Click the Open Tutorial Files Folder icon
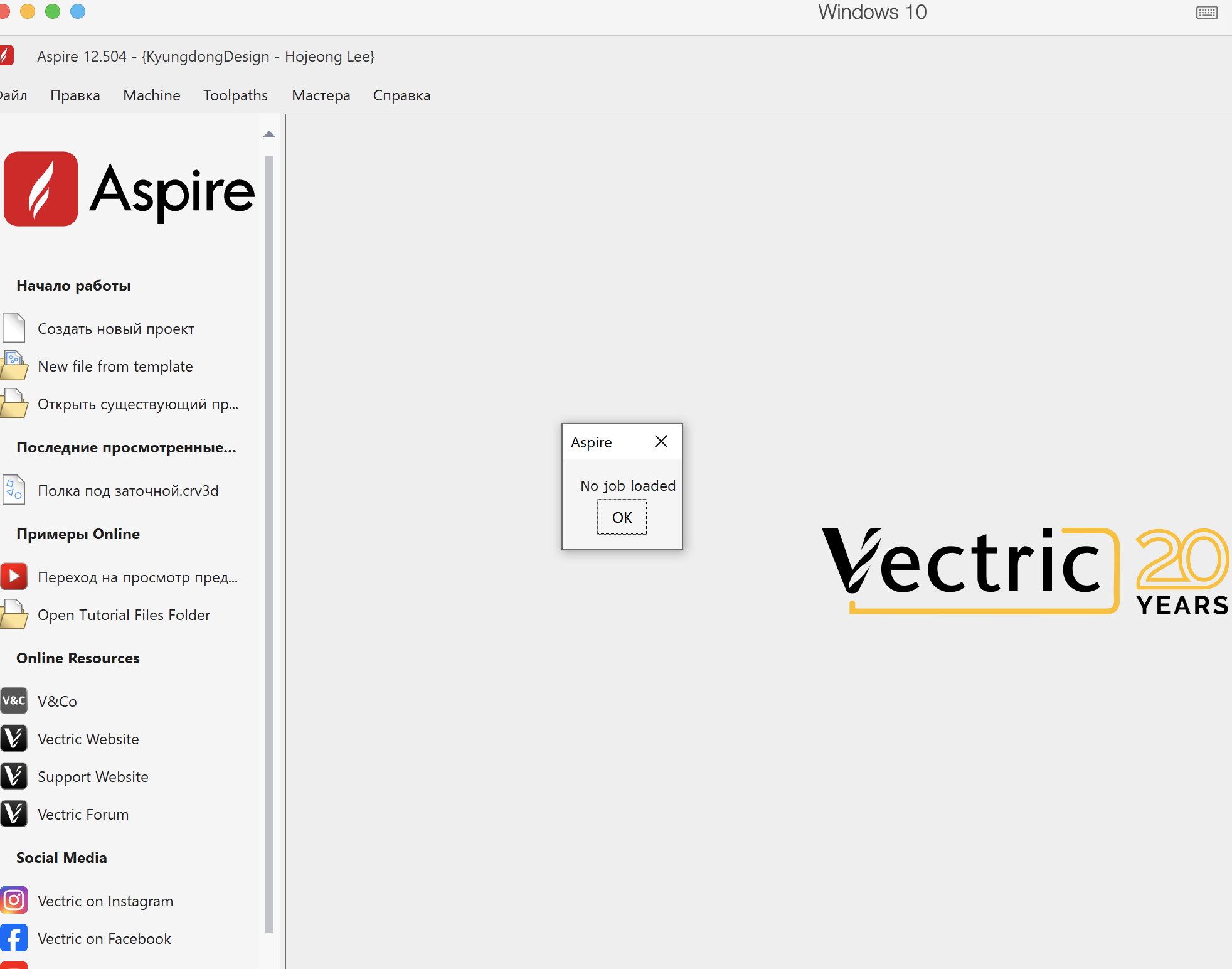The height and width of the screenshot is (969, 1232). tap(14, 614)
